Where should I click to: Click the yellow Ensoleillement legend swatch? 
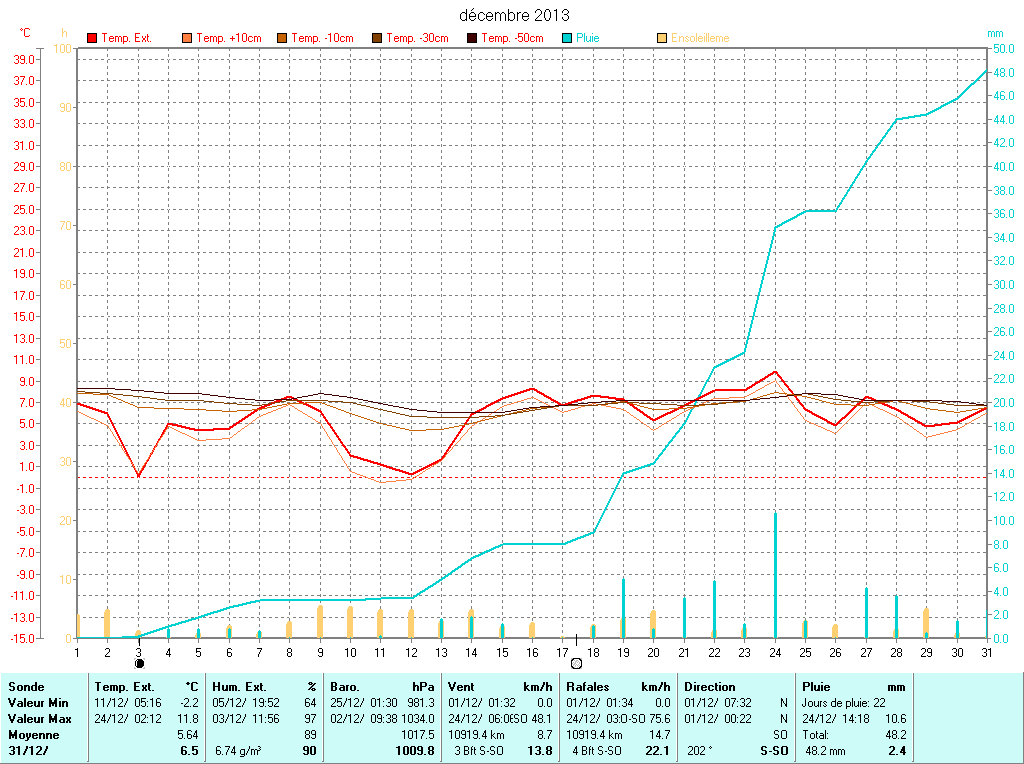[662, 38]
